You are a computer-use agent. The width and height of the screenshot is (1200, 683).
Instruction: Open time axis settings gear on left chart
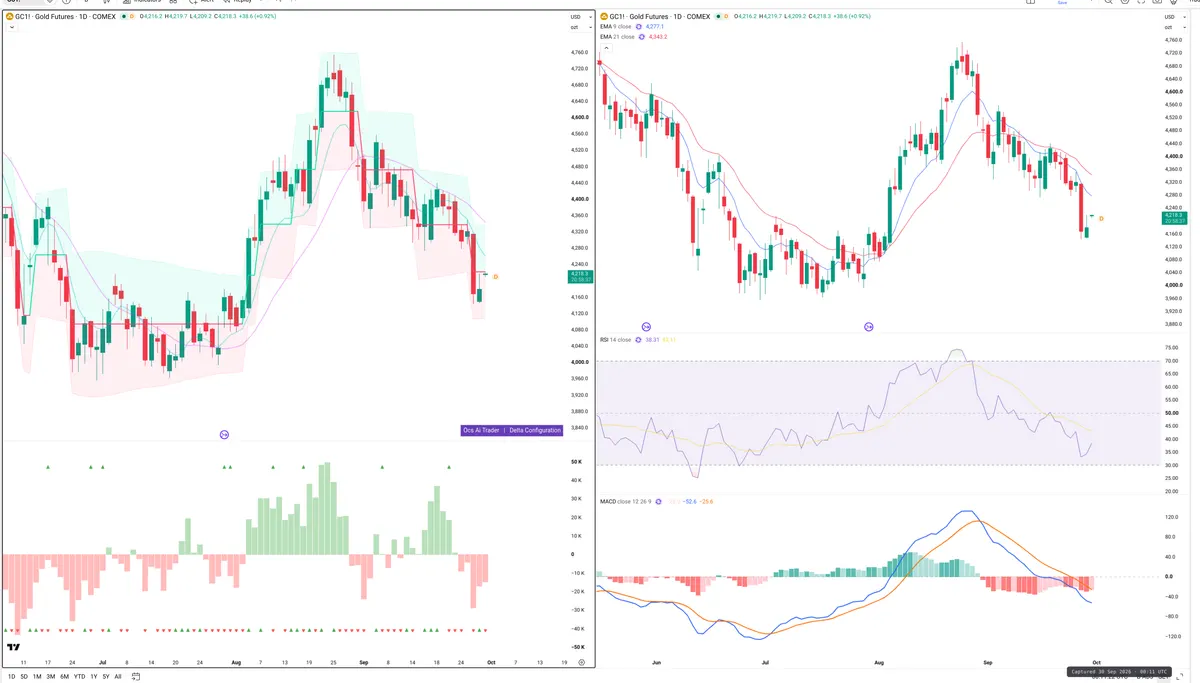tap(581, 662)
